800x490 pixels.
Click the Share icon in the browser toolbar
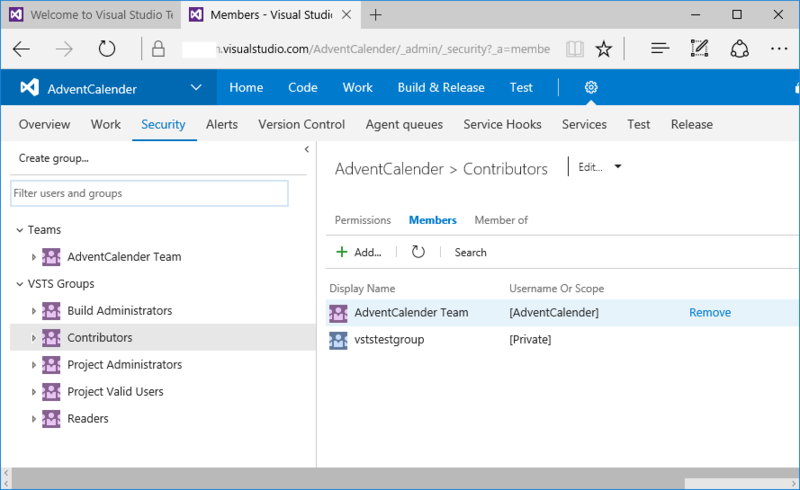(739, 49)
